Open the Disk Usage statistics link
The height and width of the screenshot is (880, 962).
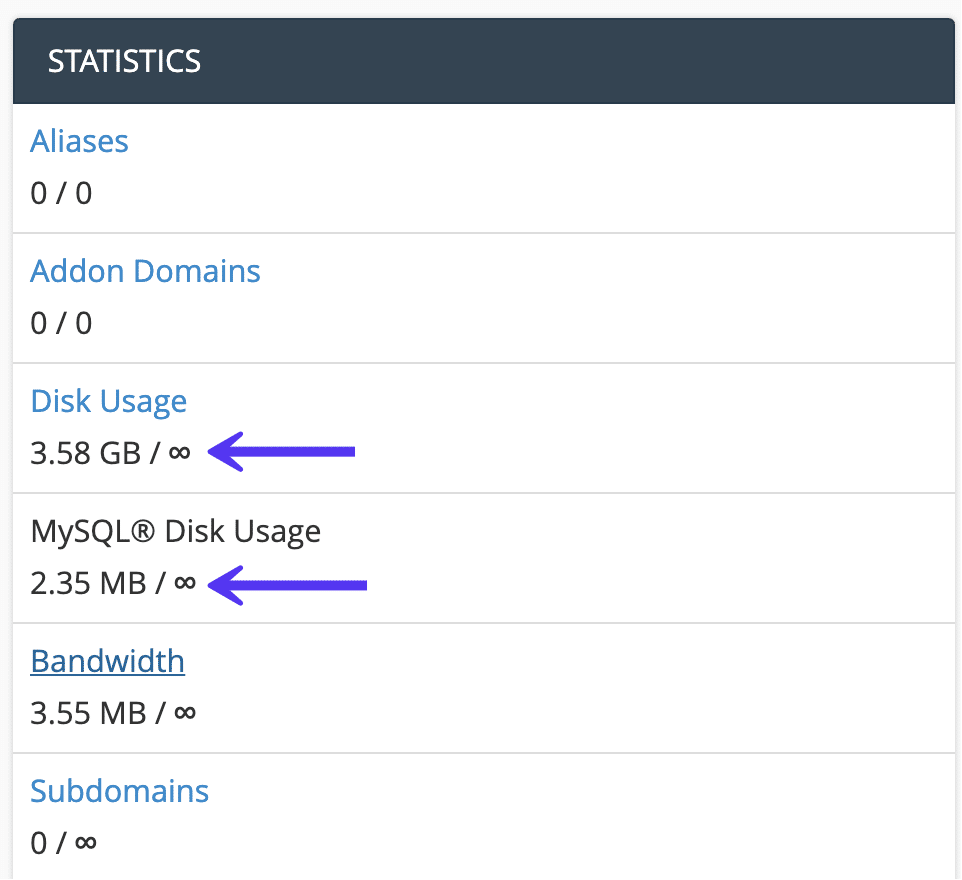coord(108,400)
